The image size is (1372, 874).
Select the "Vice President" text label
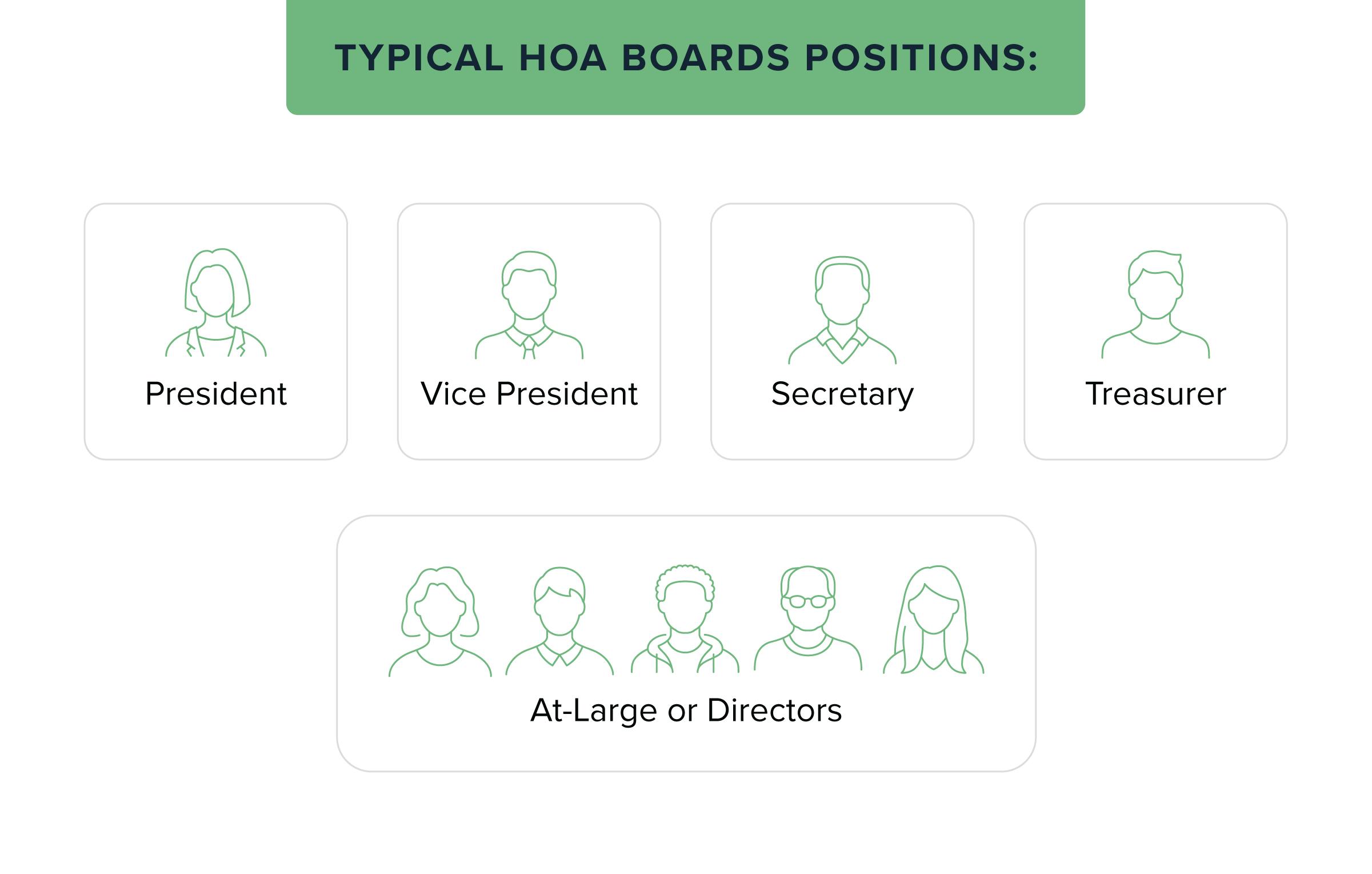529,394
